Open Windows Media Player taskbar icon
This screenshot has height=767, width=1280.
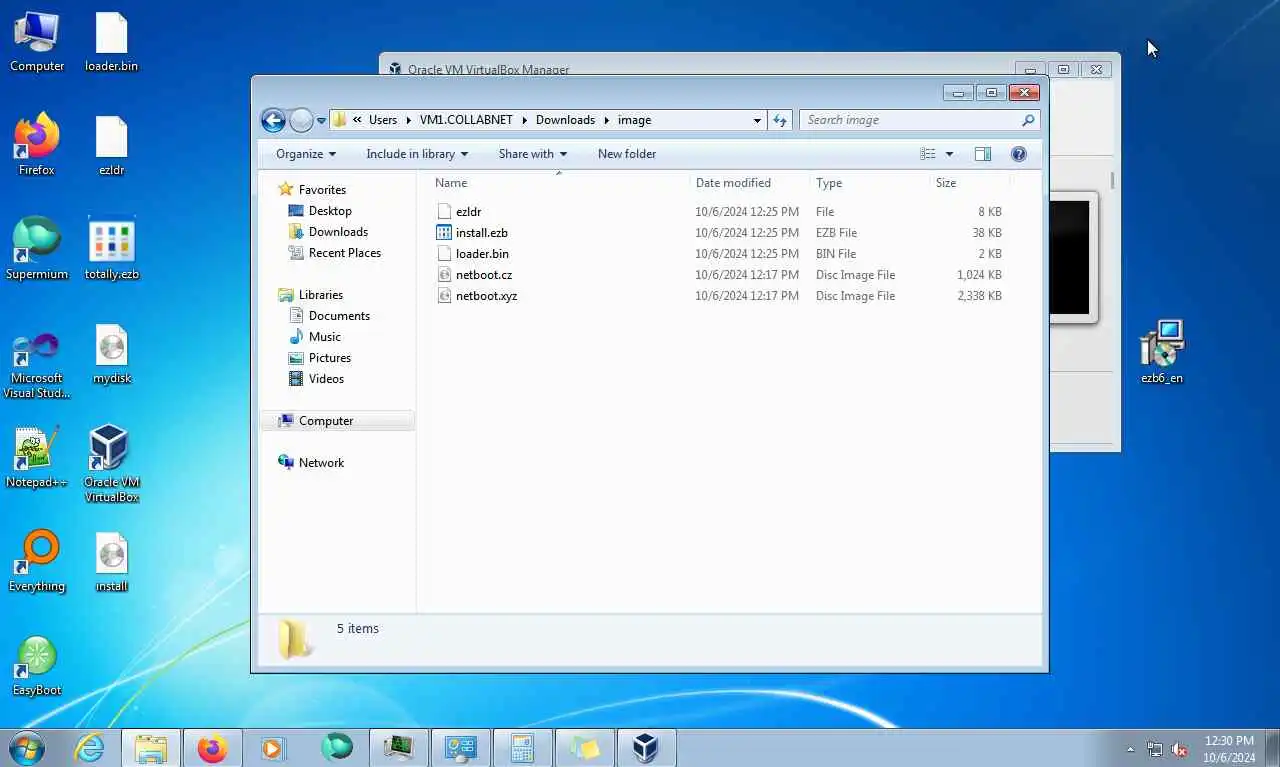[x=273, y=747]
